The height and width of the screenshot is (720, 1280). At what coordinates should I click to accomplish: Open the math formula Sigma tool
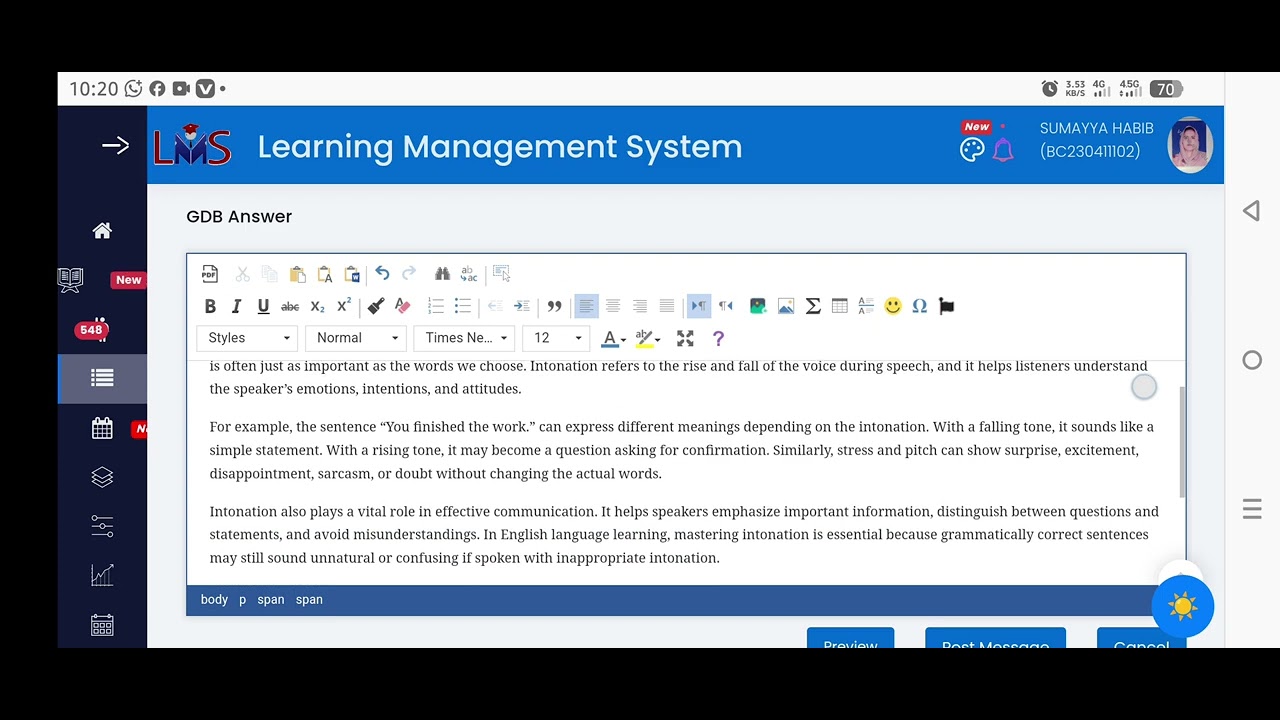pyautogui.click(x=813, y=306)
